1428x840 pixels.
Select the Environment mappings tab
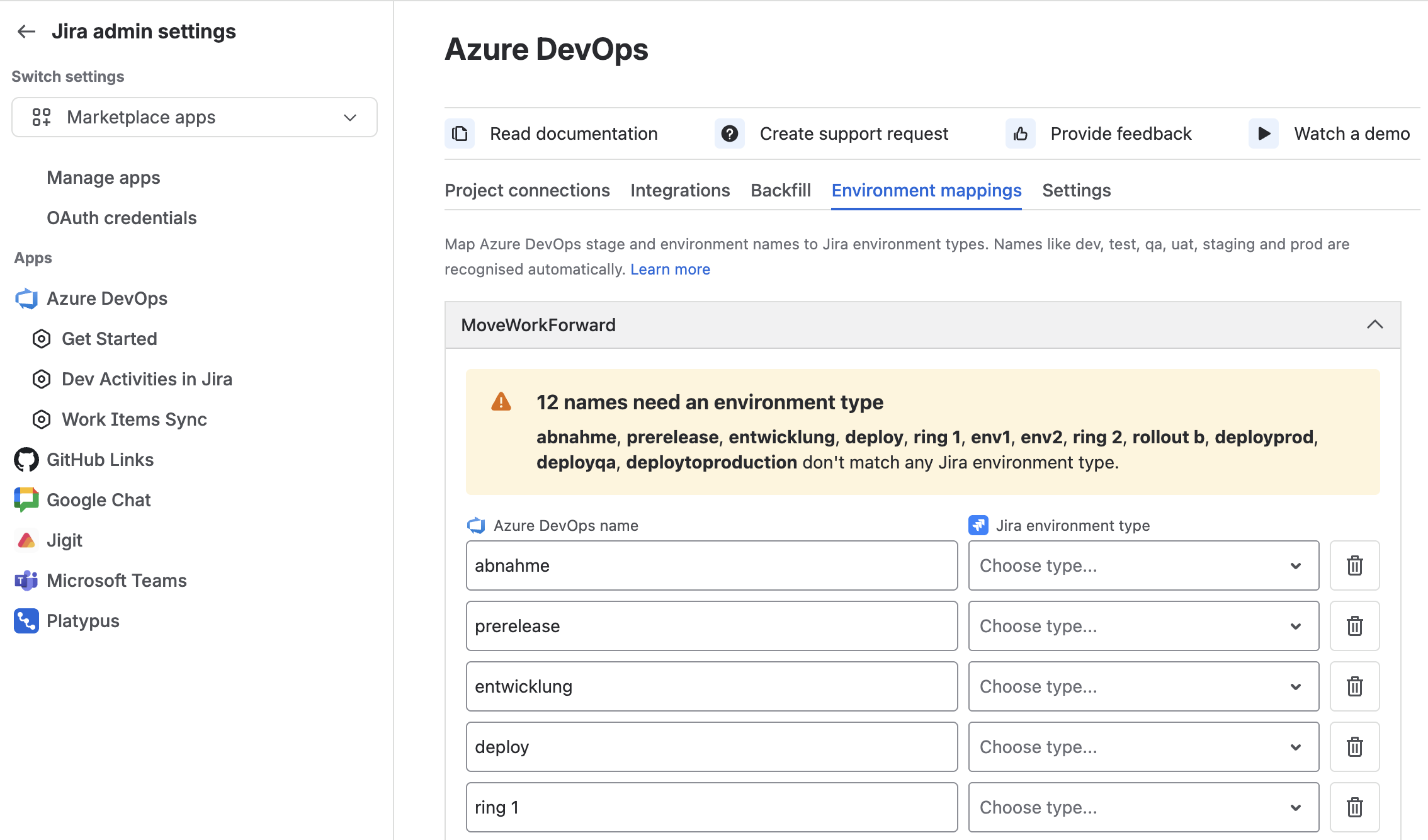926,190
